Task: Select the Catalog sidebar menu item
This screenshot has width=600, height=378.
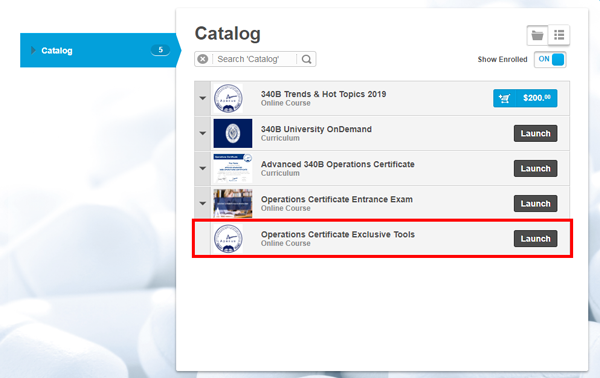Action: click(x=99, y=50)
